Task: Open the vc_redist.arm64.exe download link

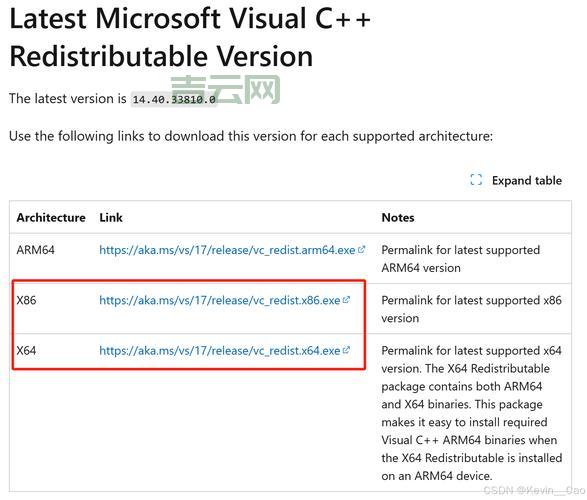Action: click(227, 250)
